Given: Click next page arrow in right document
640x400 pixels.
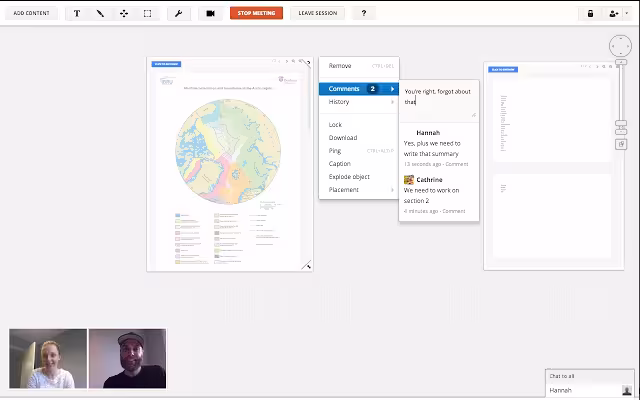Looking at the screenshot, I should 597,67.
